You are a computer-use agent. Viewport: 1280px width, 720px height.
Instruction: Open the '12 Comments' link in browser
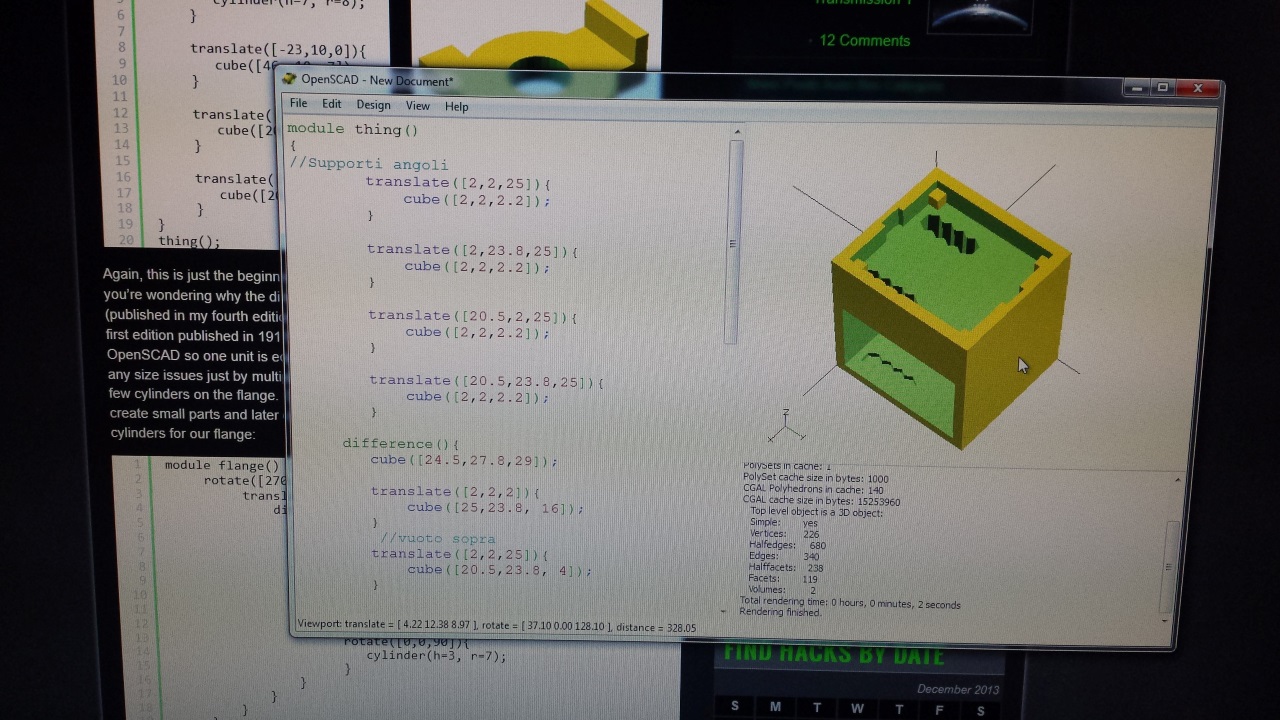tap(864, 41)
